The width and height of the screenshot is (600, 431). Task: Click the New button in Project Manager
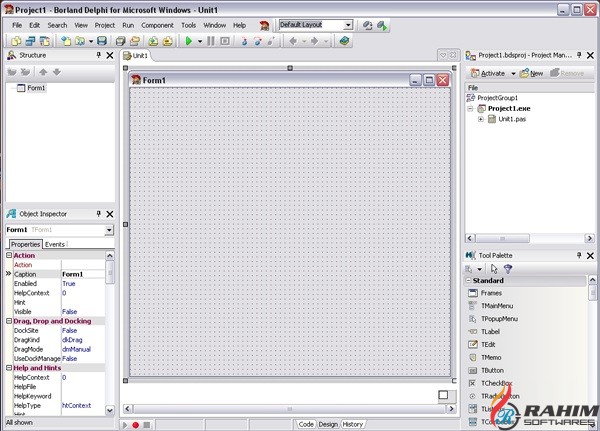click(532, 73)
